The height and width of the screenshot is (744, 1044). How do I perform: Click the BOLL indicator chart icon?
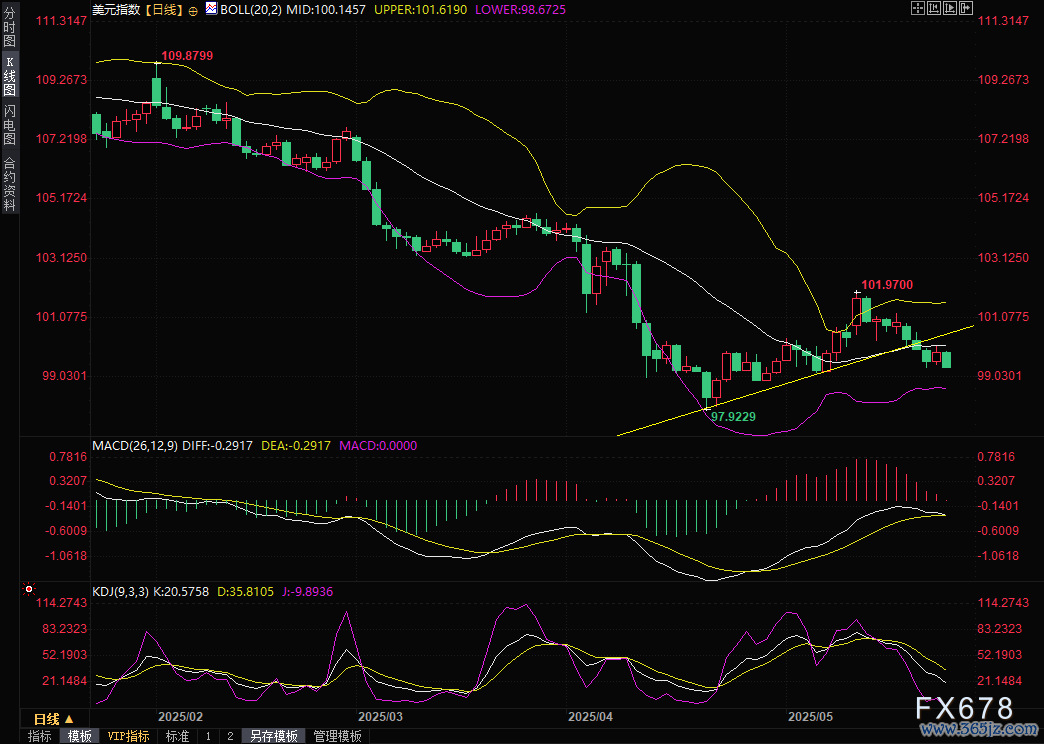(210, 8)
